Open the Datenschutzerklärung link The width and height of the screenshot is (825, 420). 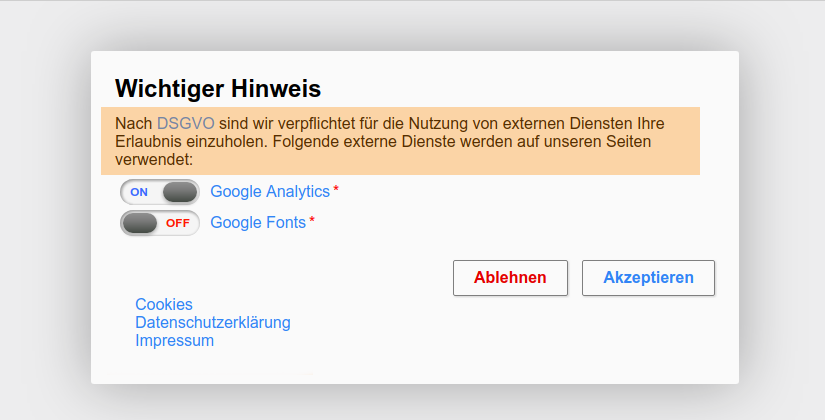(213, 322)
